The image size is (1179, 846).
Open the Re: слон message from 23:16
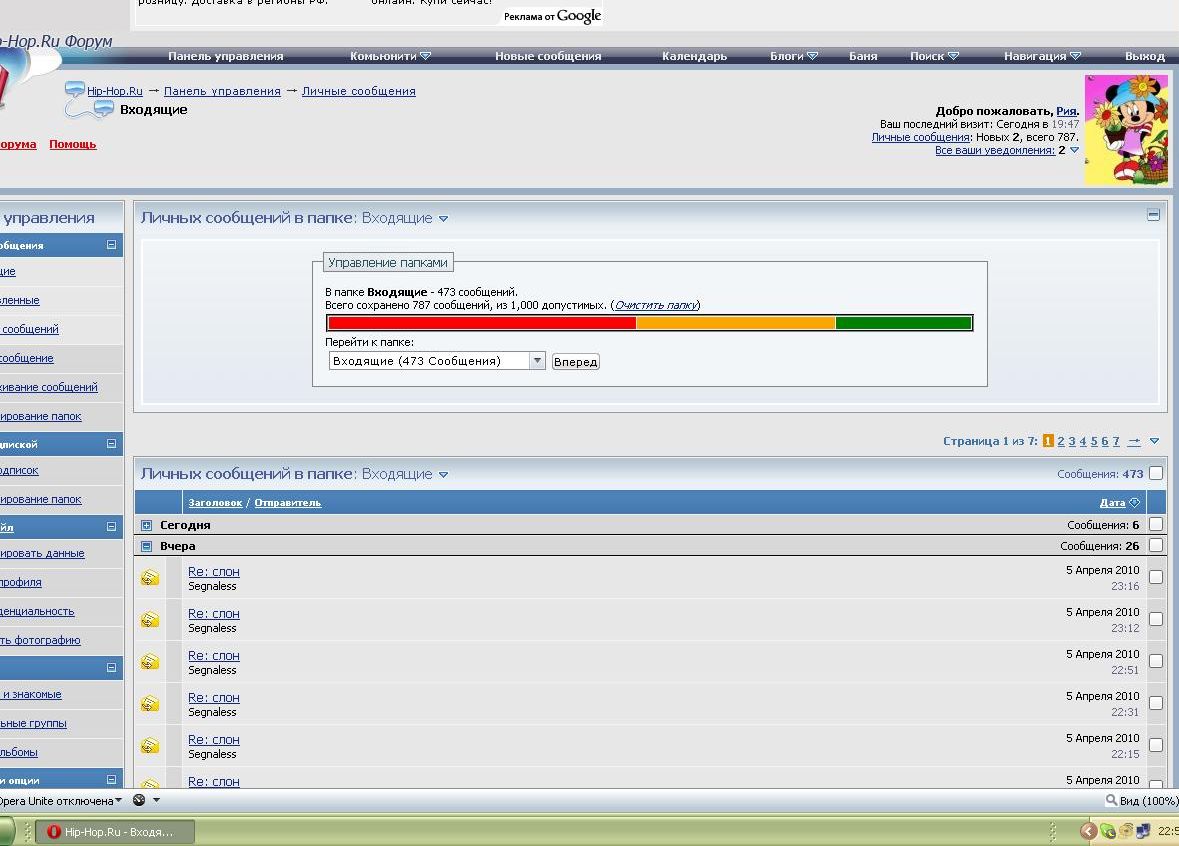214,572
